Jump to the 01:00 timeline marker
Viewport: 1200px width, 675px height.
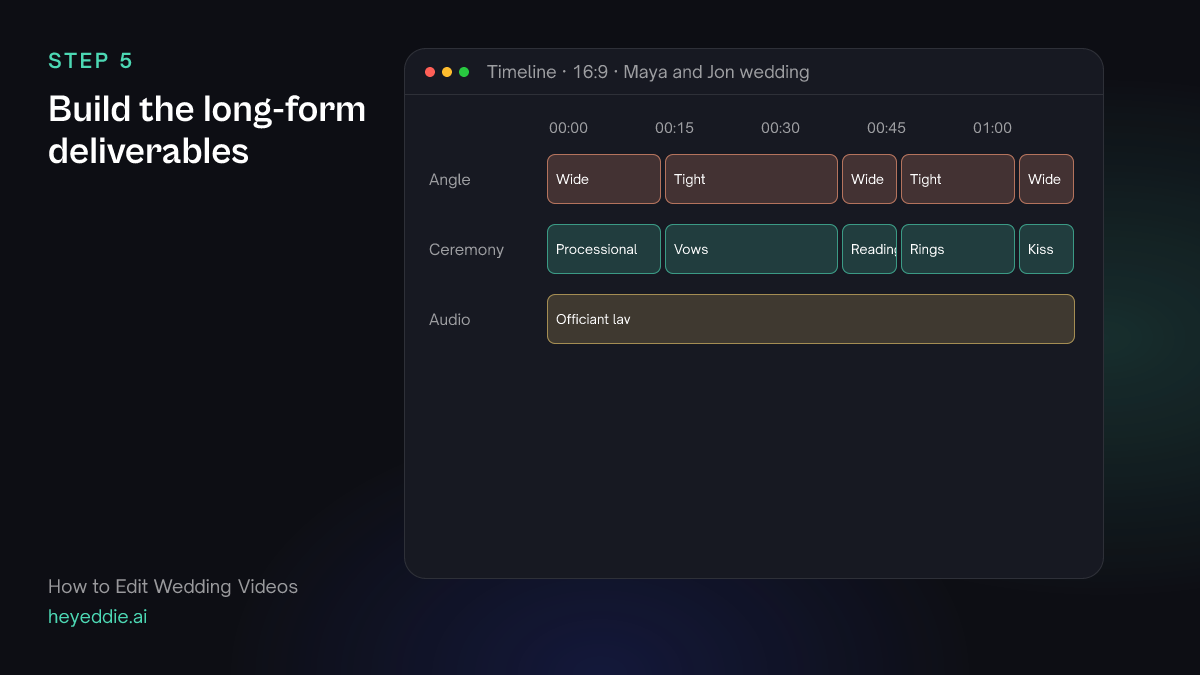pos(992,128)
